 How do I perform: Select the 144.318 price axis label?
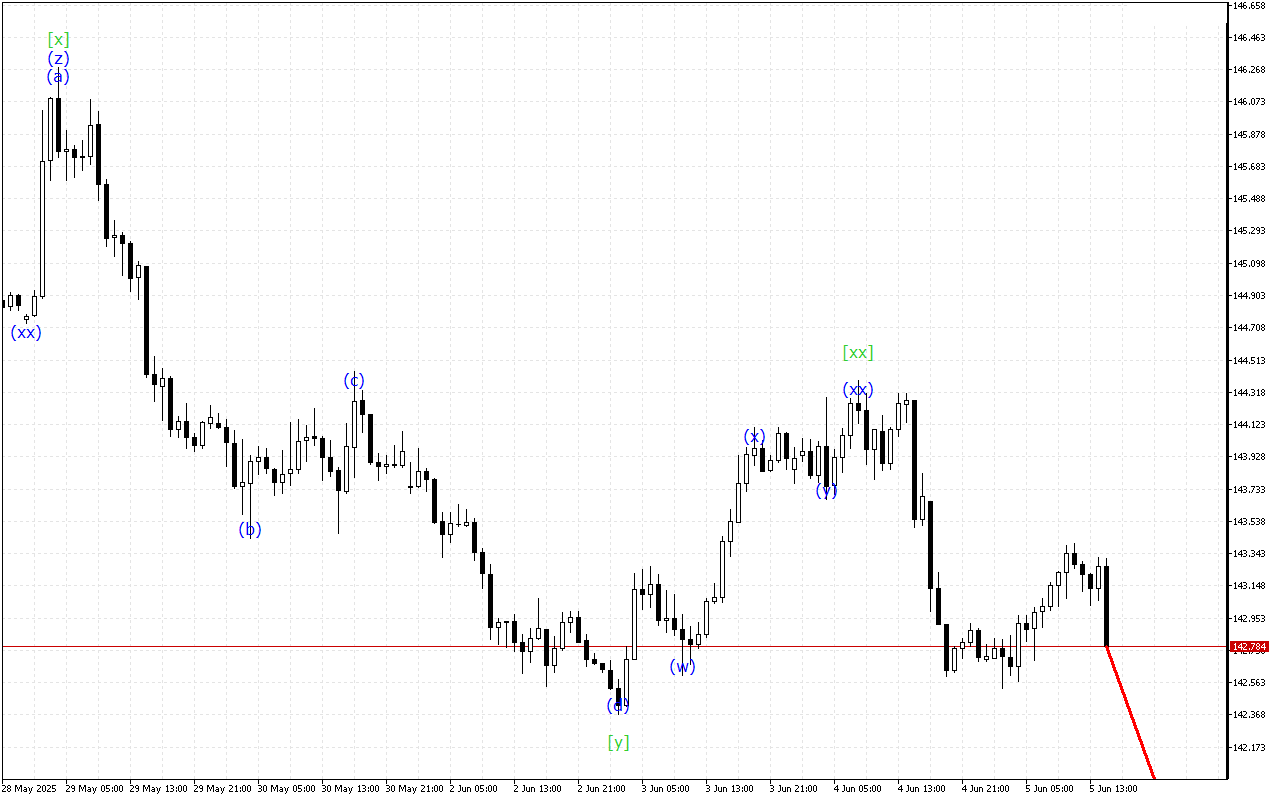(x=1249, y=393)
